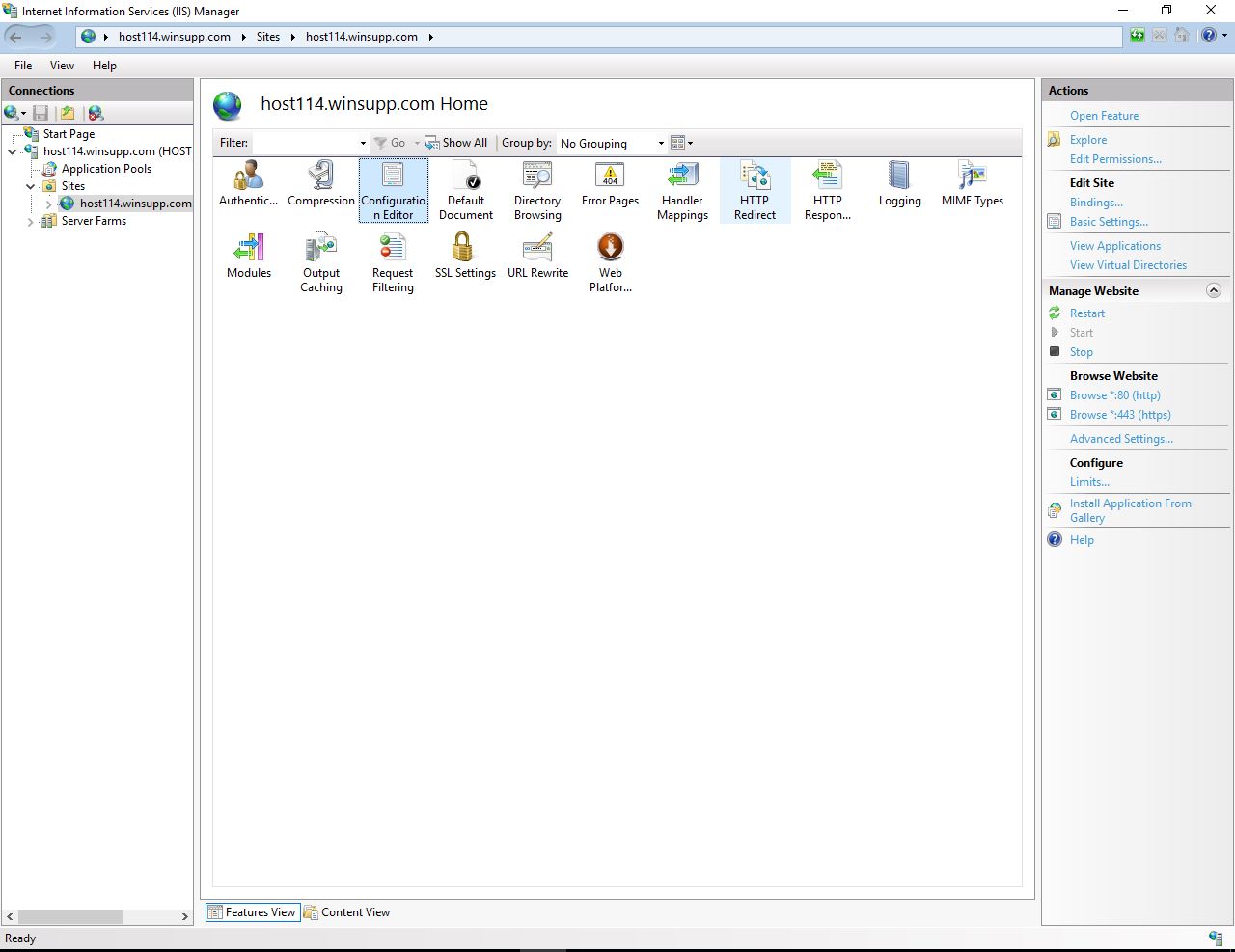Viewport: 1235px width, 952px height.
Task: Open Web Platform Installer icon
Action: tap(610, 262)
